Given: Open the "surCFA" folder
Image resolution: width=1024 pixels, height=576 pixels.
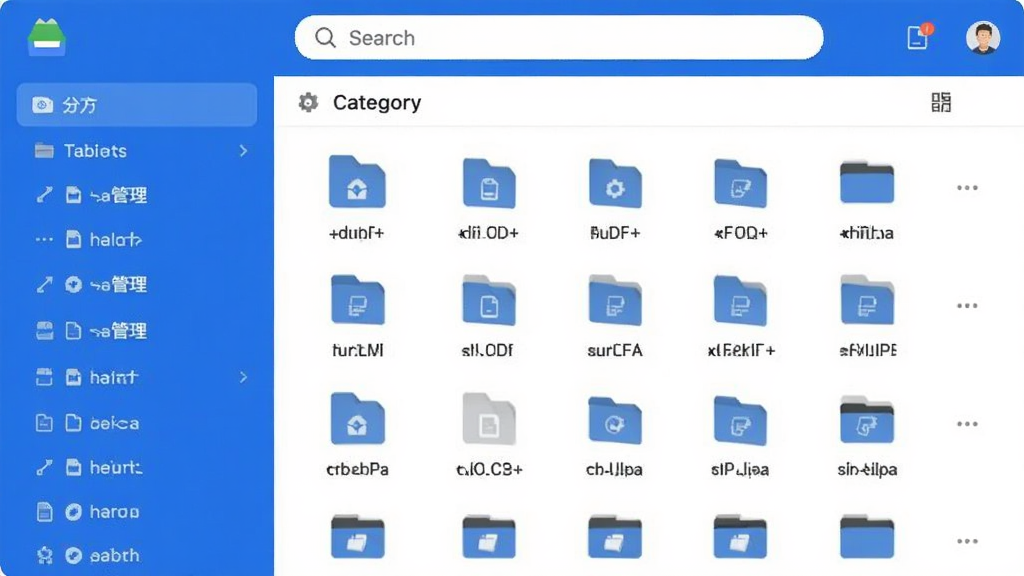Looking at the screenshot, I should coord(615,300).
